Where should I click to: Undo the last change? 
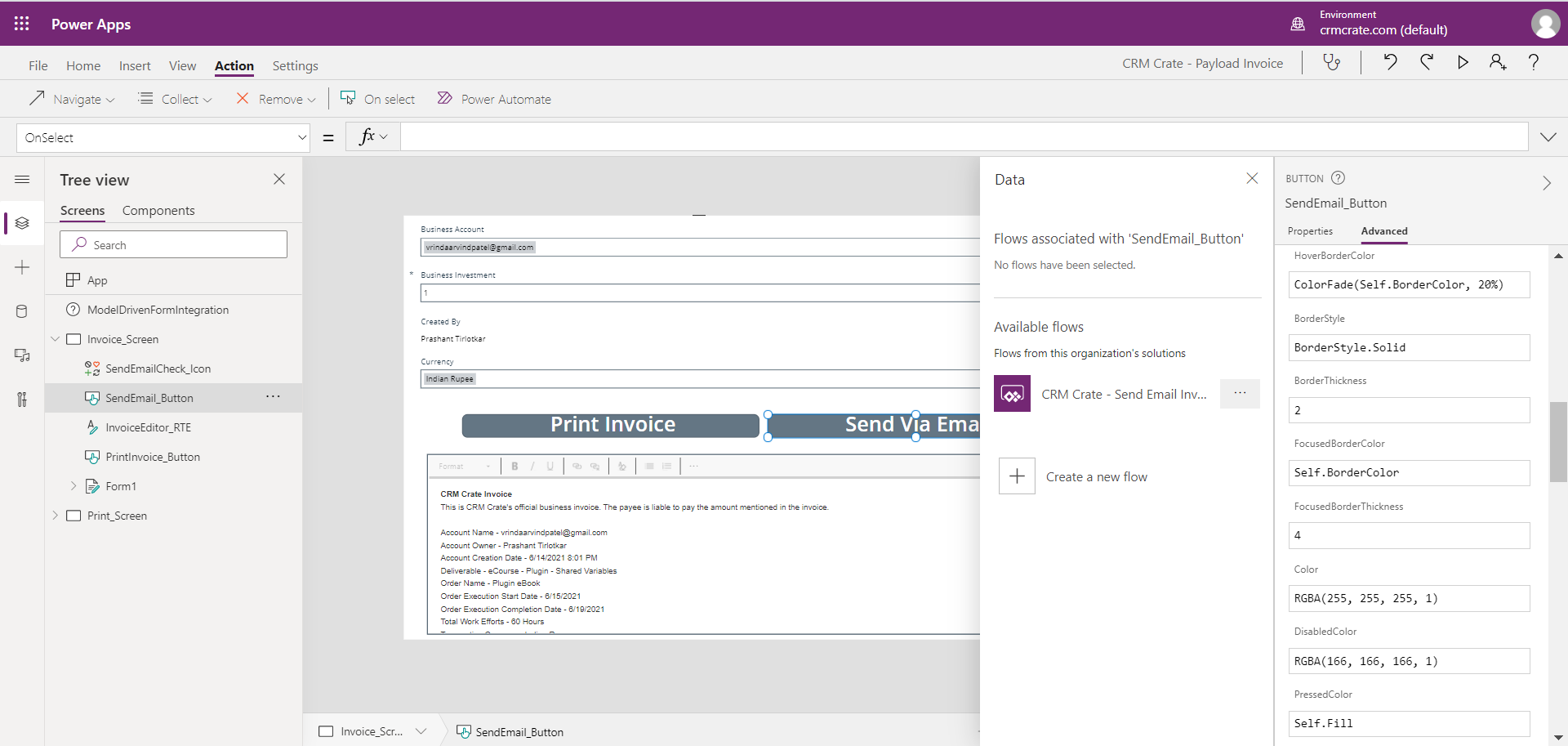click(x=1390, y=62)
